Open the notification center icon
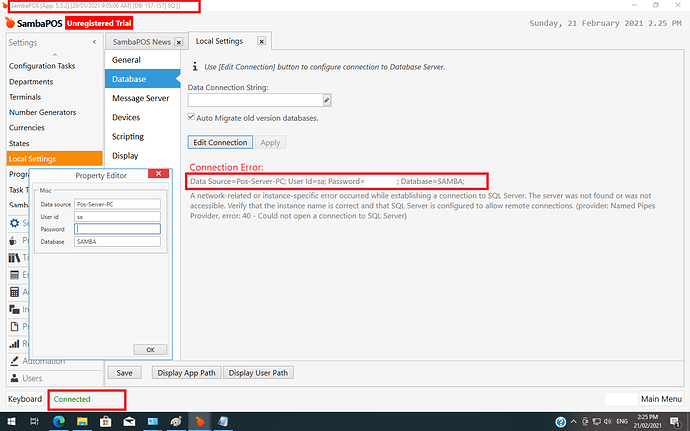The image size is (690, 431). coord(675,422)
